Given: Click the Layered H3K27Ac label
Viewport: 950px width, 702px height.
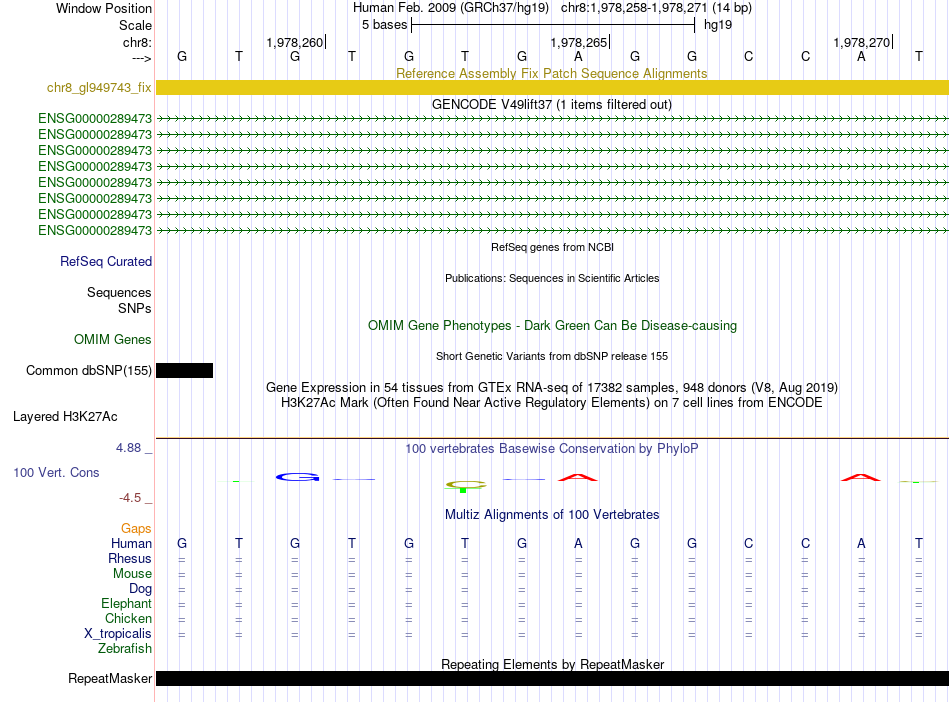Looking at the screenshot, I should coord(65,417).
